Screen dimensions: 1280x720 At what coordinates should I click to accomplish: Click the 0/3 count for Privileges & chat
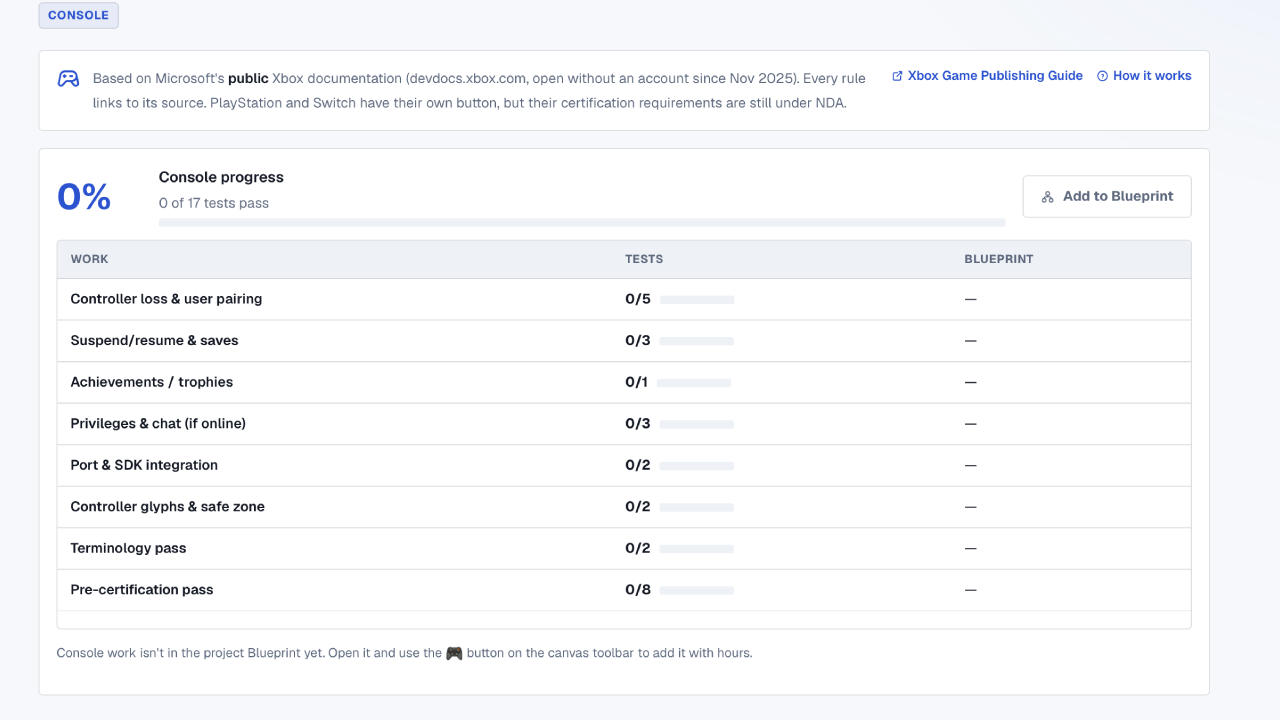coord(638,424)
